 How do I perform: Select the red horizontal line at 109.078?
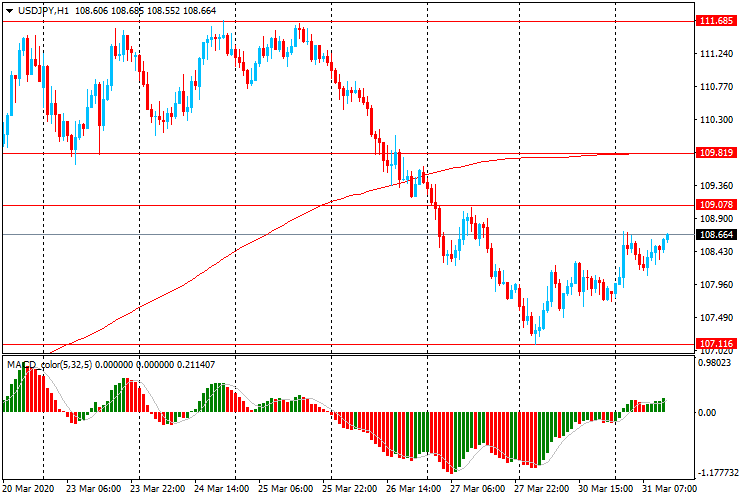coord(349,205)
